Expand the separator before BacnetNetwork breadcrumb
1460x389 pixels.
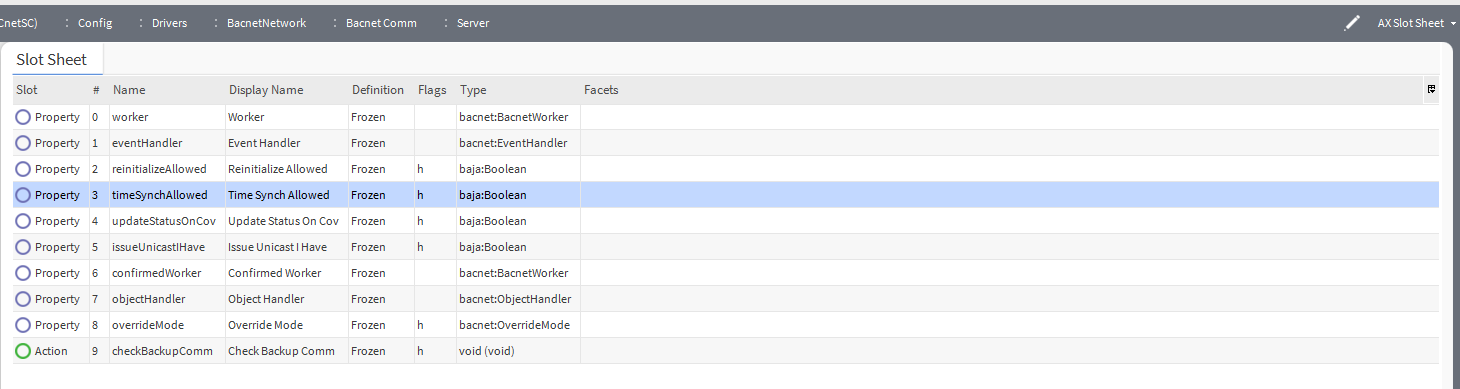coord(216,23)
